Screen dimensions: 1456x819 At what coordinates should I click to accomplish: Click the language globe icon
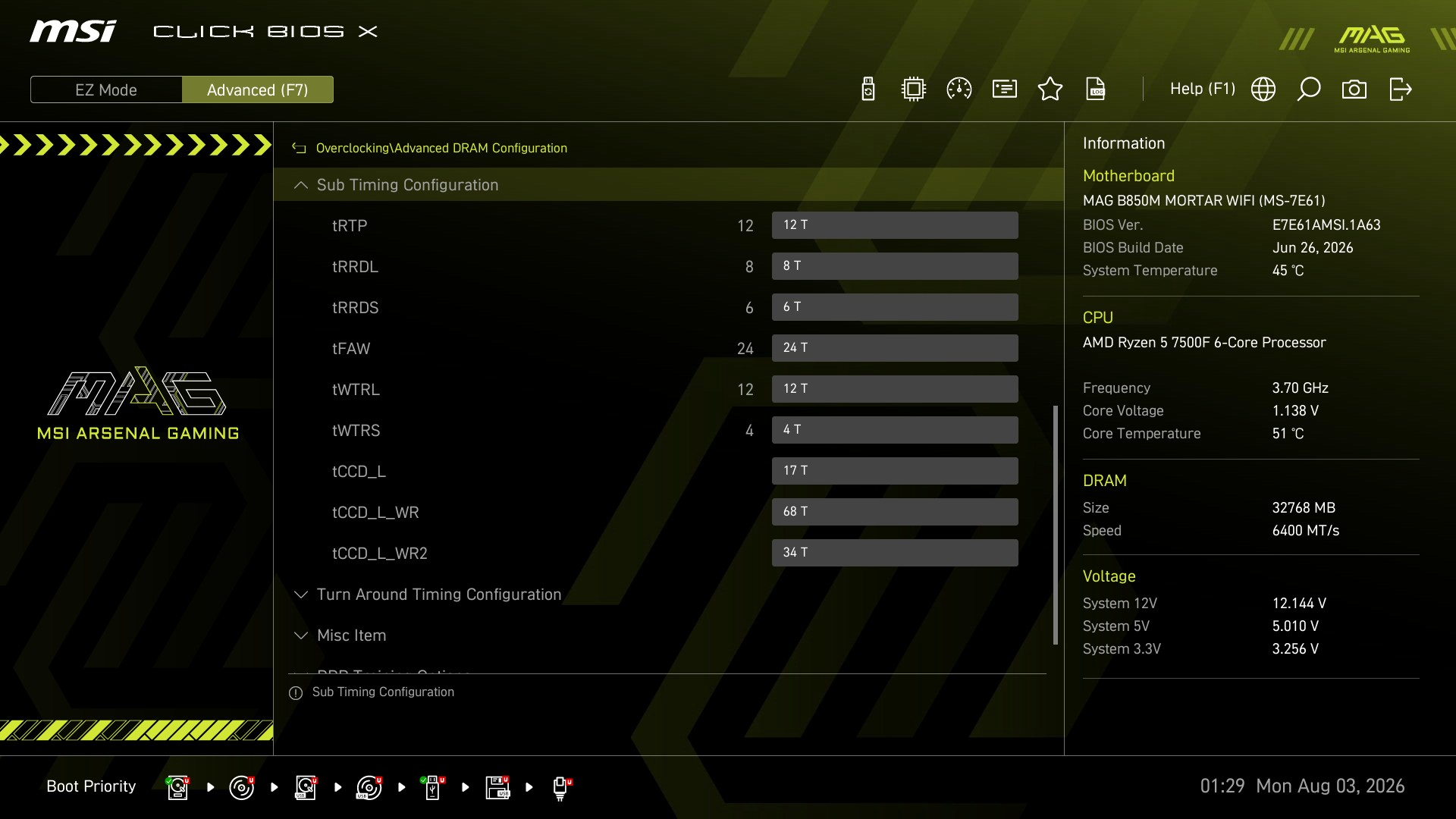(x=1263, y=89)
